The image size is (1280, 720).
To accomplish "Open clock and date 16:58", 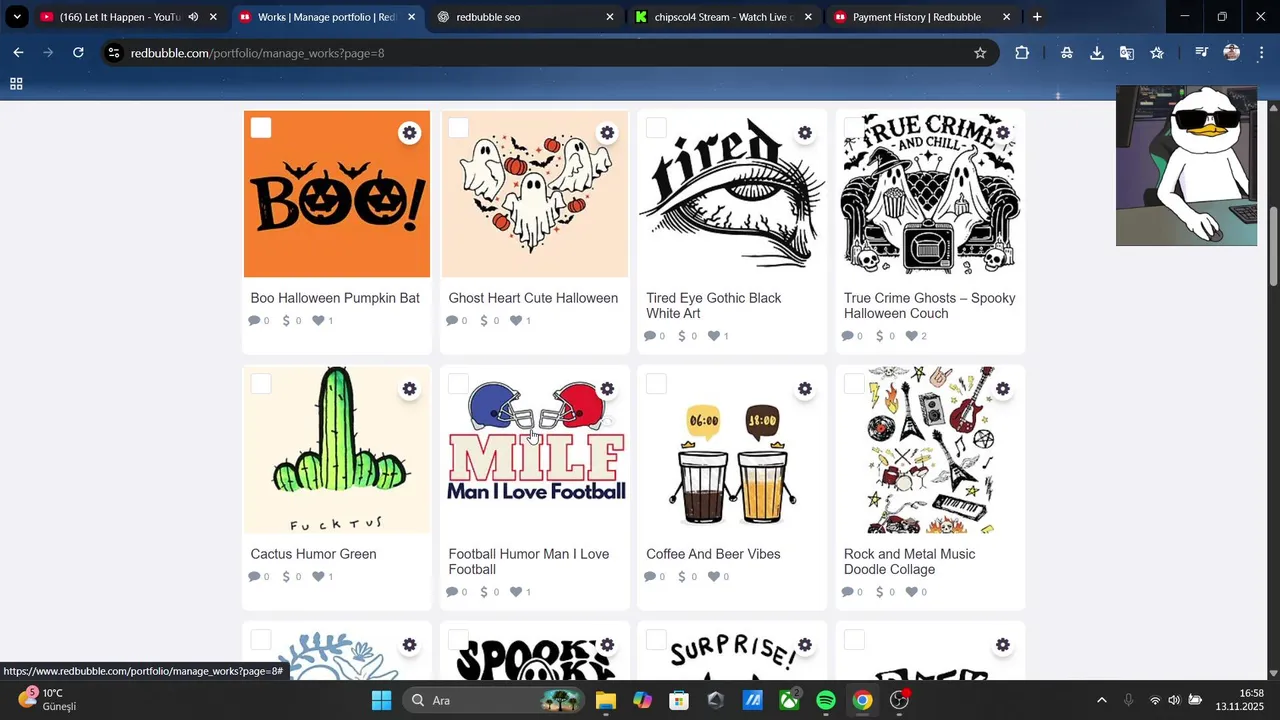I will coord(1240,699).
